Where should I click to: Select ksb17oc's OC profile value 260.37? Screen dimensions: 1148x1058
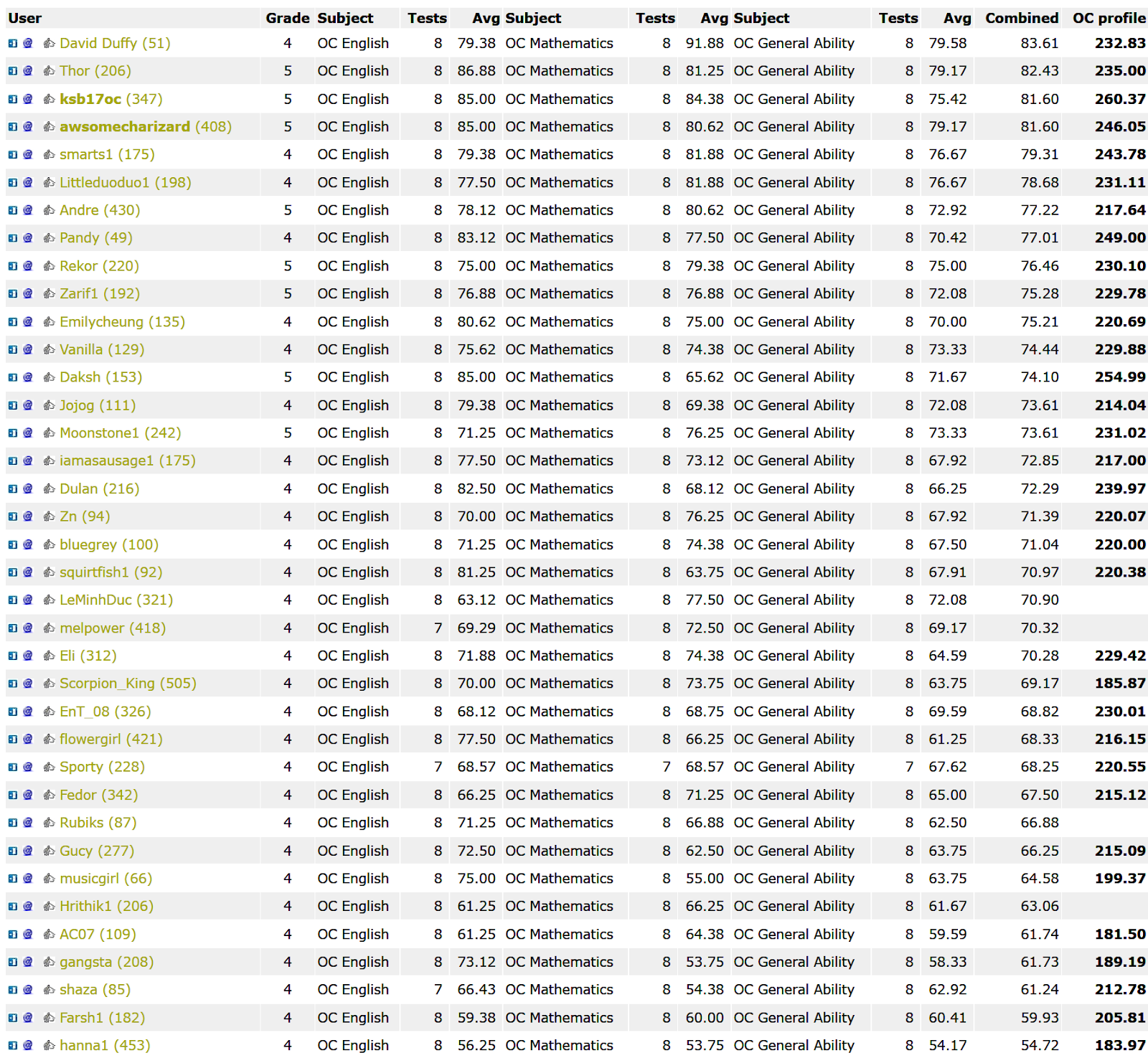tap(1120, 99)
